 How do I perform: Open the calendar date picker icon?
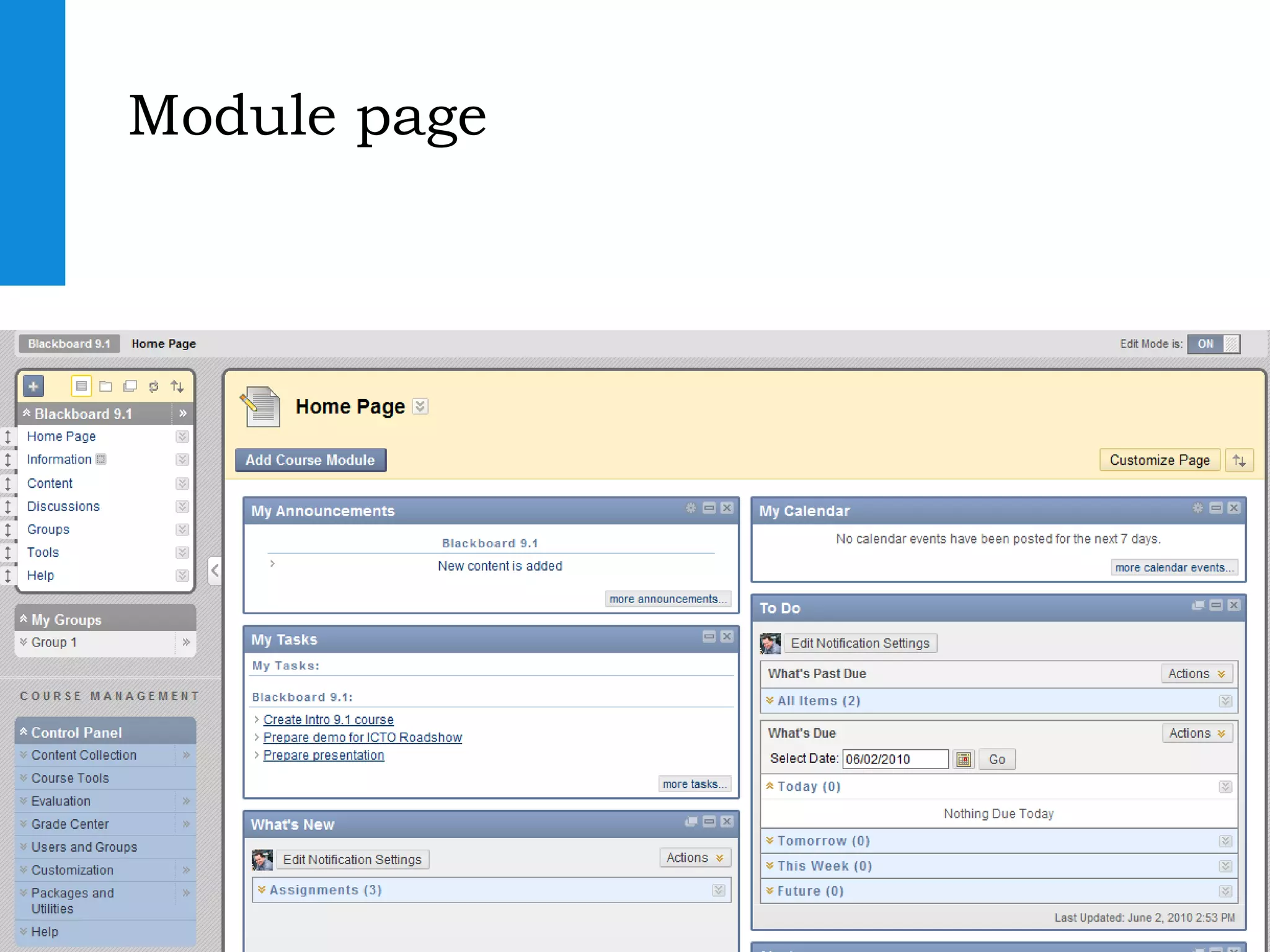(x=964, y=759)
